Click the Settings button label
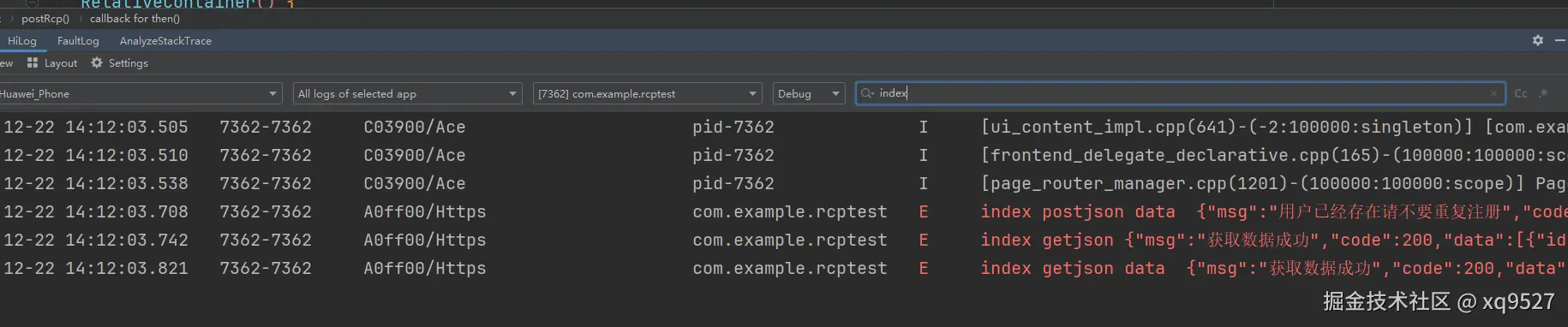Screen dimensions: 1568x327 click(129, 62)
